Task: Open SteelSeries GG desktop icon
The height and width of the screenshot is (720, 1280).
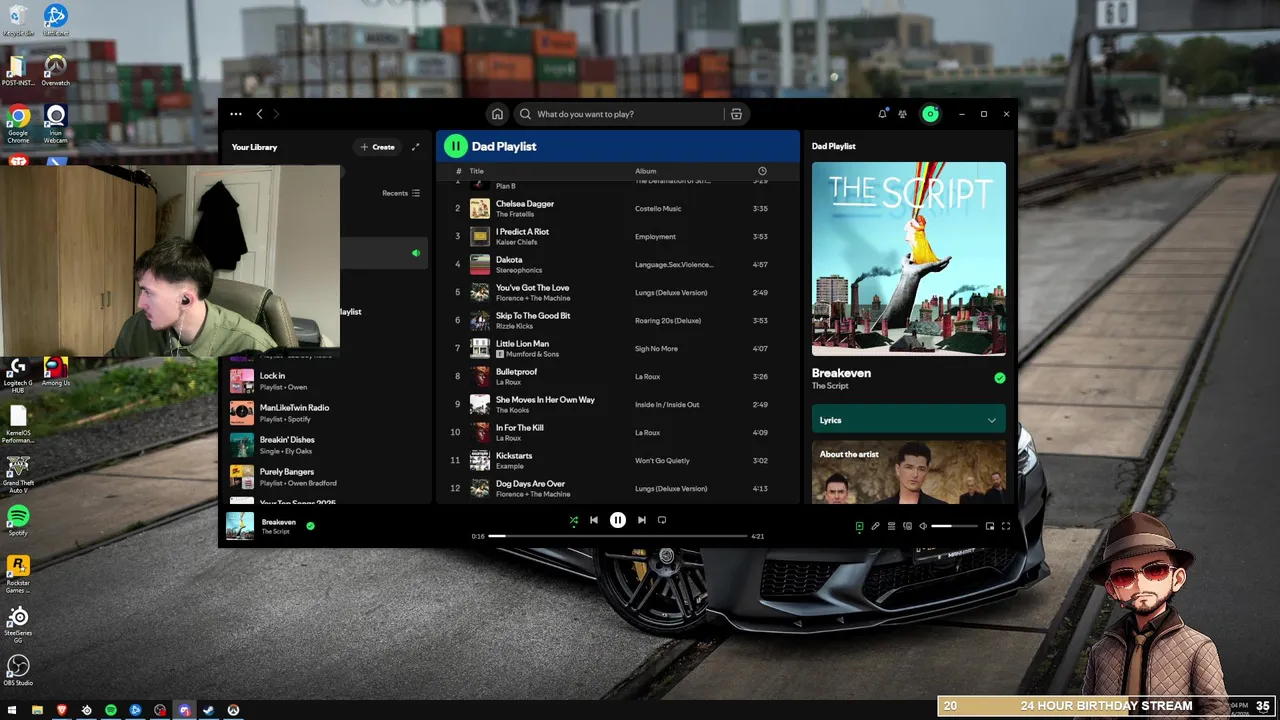Action: (x=18, y=625)
